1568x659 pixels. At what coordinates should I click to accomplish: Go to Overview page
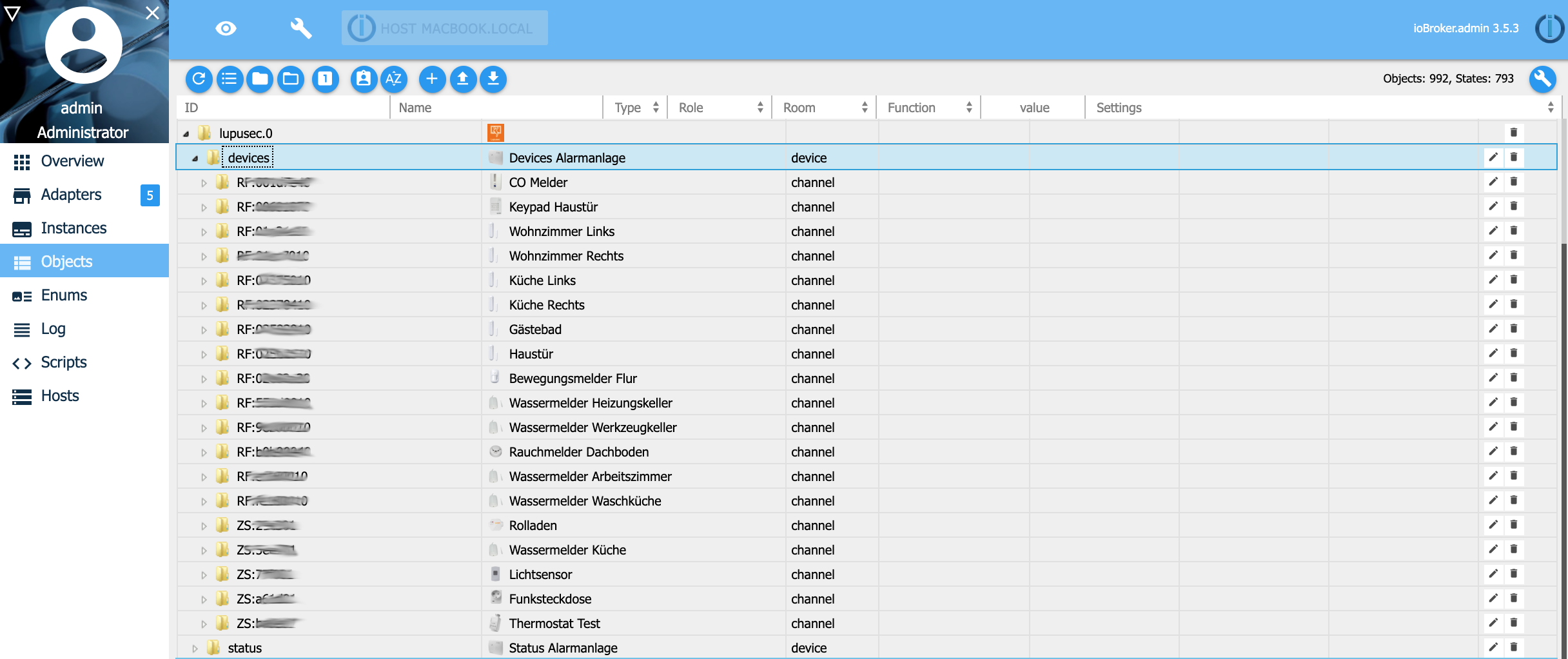(x=84, y=161)
